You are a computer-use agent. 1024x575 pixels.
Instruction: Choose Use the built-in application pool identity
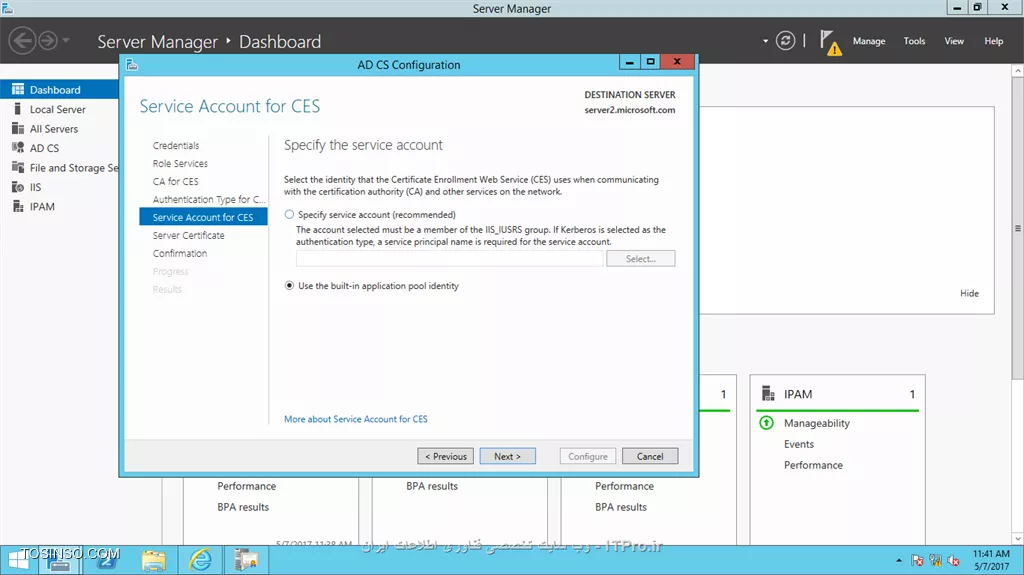(x=289, y=286)
